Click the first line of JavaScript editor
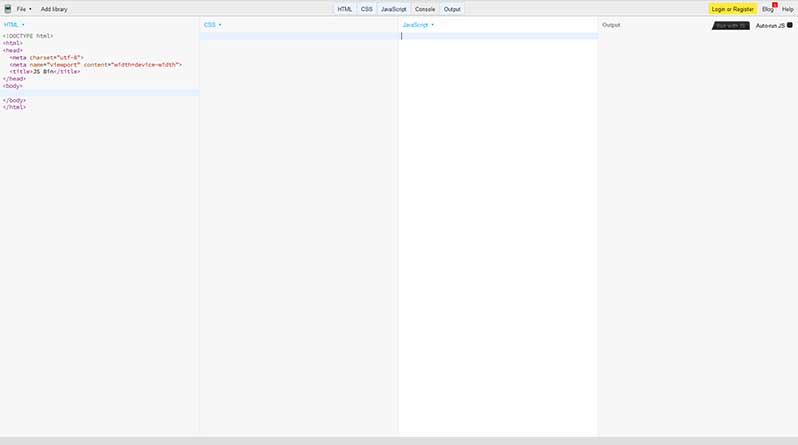The image size is (798, 445). pos(498,36)
